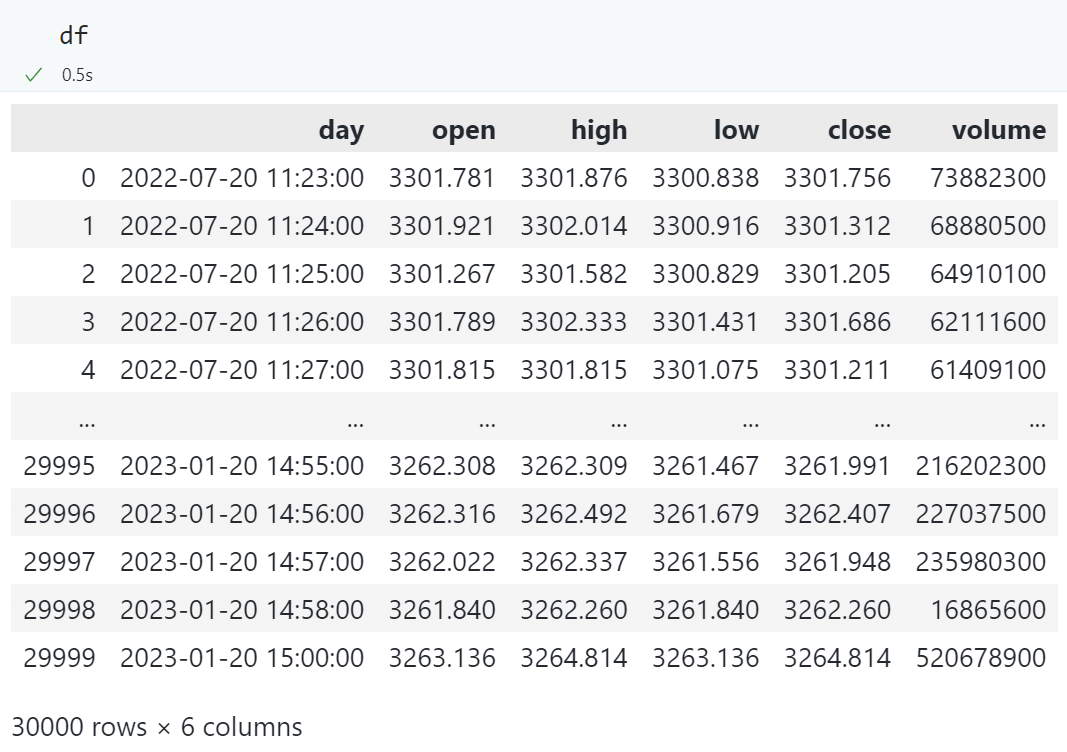Click row index 0
Screen dimensions: 1067x752
[x=88, y=178]
